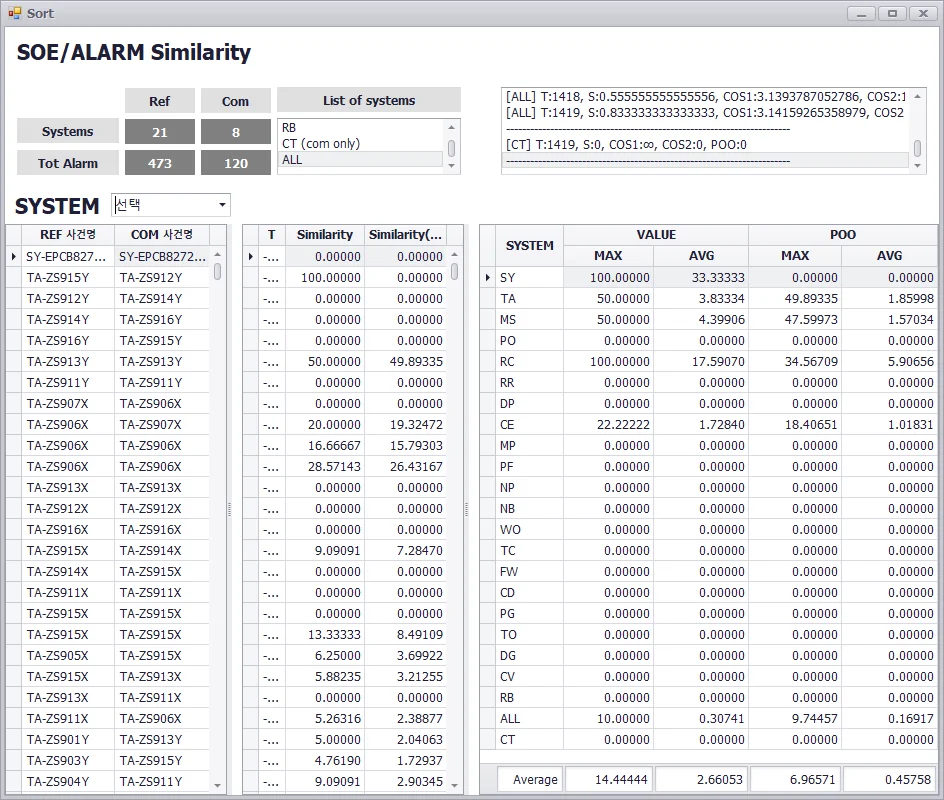Click the Ref systems count 21
This screenshot has width=944, height=800.
click(x=160, y=132)
